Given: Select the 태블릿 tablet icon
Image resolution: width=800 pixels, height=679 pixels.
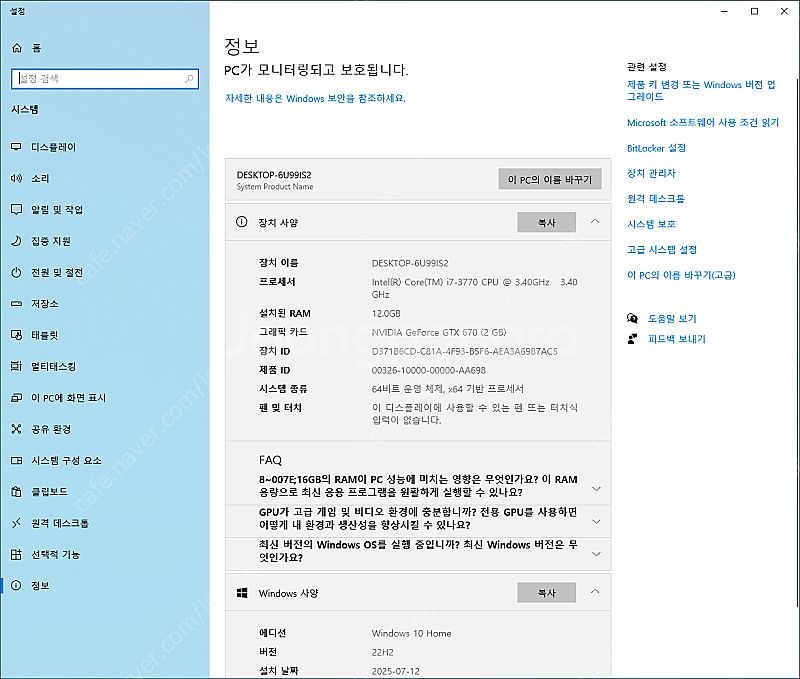Looking at the screenshot, I should tap(16, 335).
